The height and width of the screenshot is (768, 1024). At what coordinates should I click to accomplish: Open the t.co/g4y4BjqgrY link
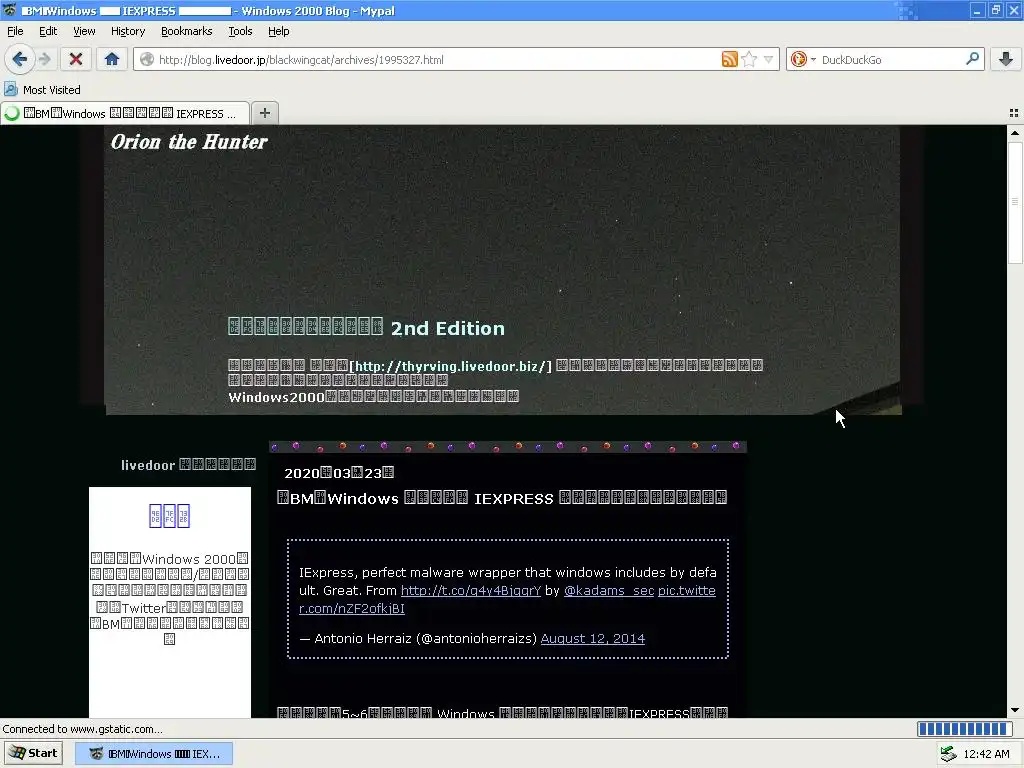click(x=471, y=590)
